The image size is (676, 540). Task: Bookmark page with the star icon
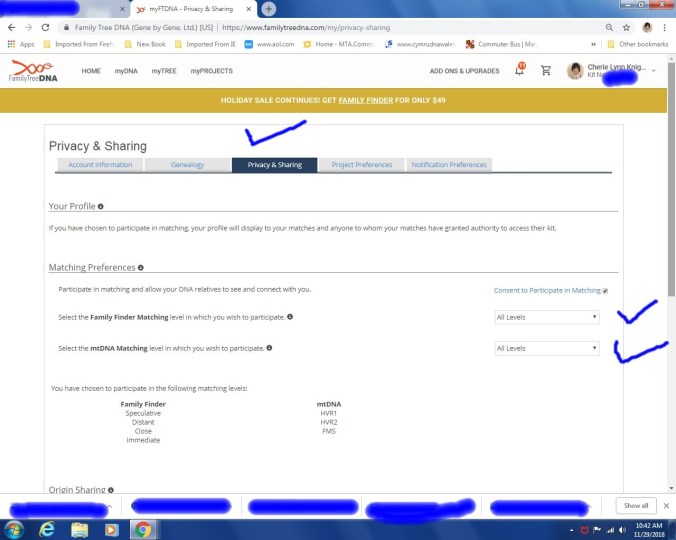(626, 27)
